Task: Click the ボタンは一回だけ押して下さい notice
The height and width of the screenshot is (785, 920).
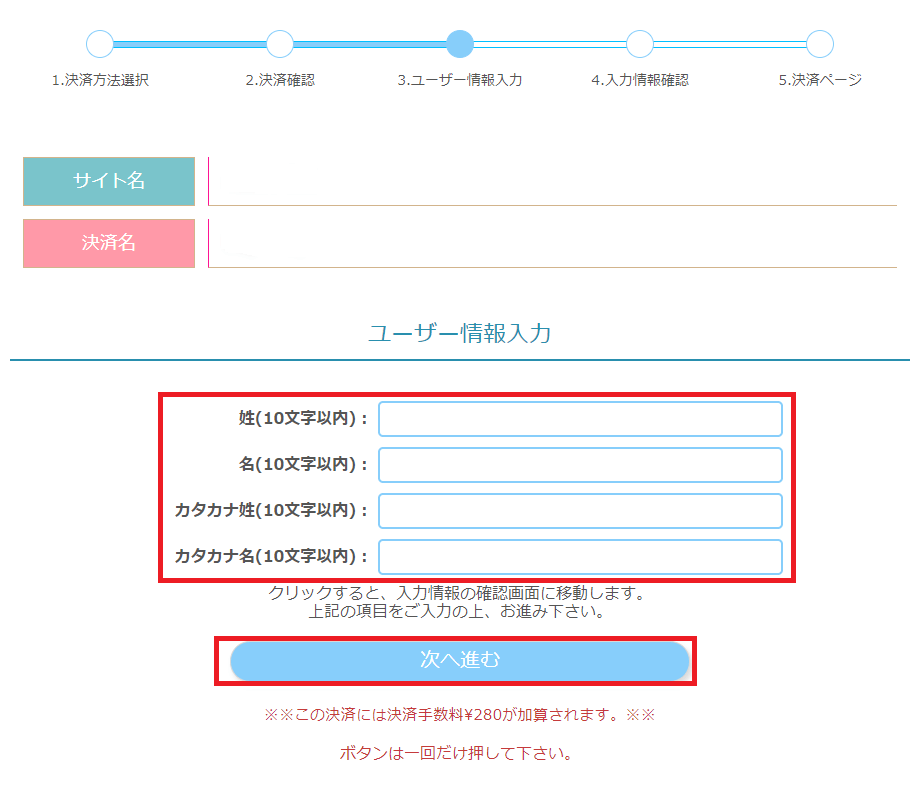Action: [456, 753]
